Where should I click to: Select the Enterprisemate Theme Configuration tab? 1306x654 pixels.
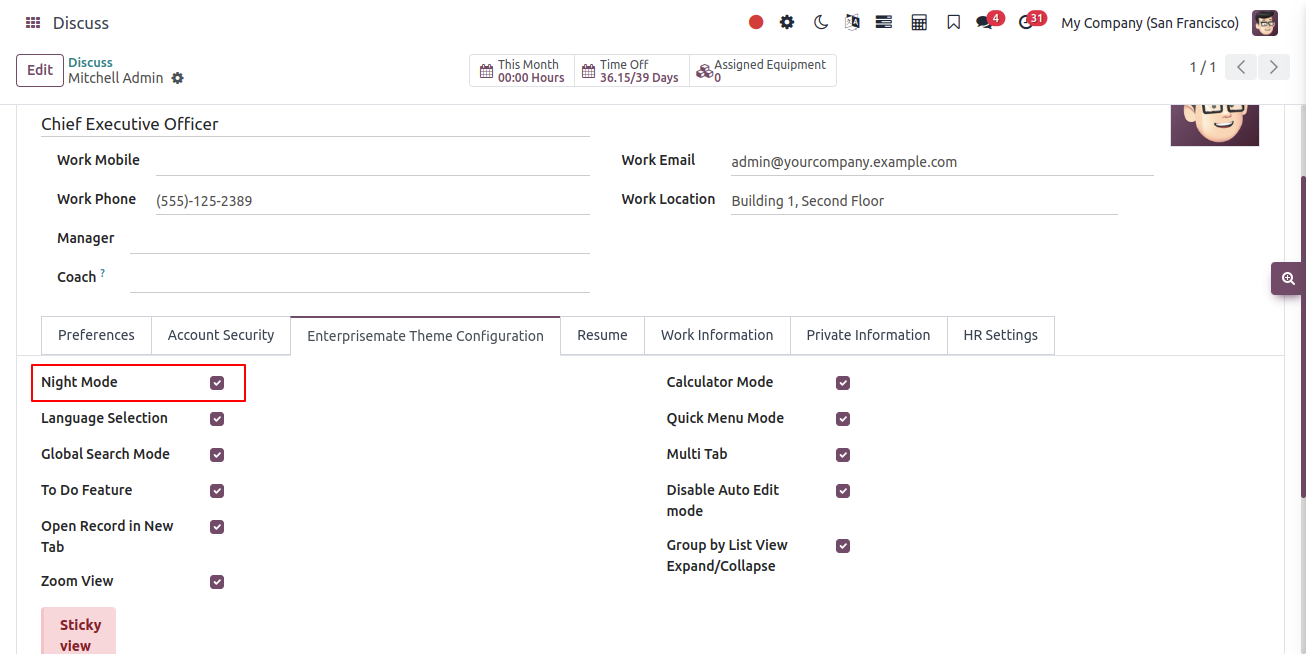coord(426,336)
